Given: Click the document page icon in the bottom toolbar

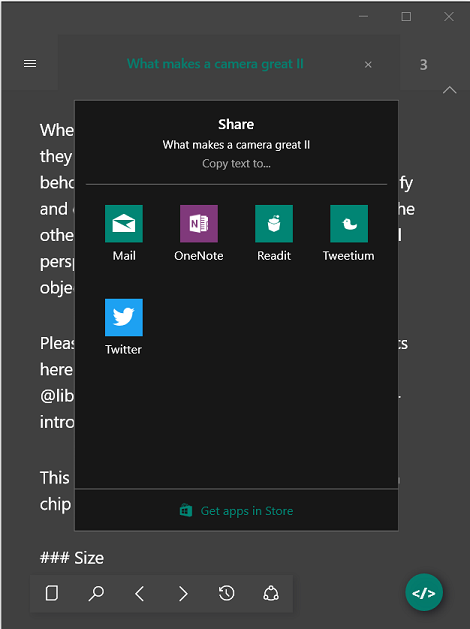Looking at the screenshot, I should pyautogui.click(x=52, y=593).
